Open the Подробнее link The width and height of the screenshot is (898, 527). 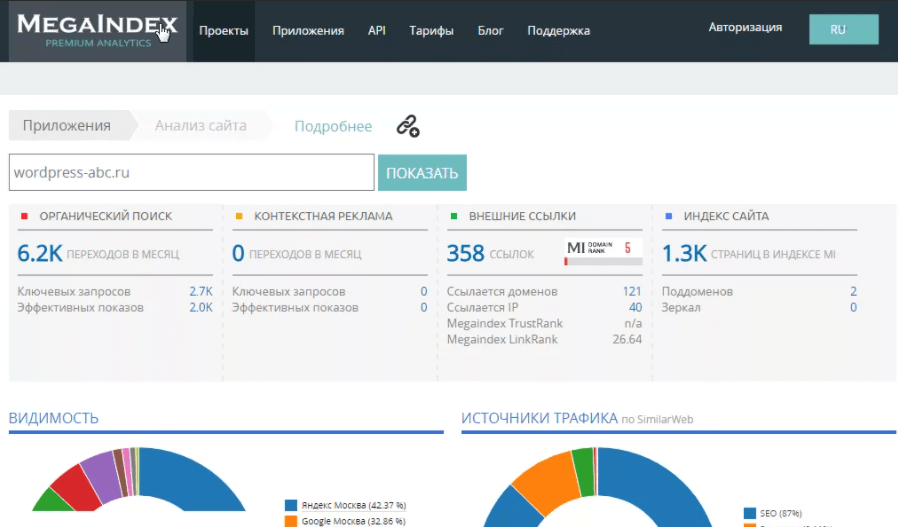[333, 126]
